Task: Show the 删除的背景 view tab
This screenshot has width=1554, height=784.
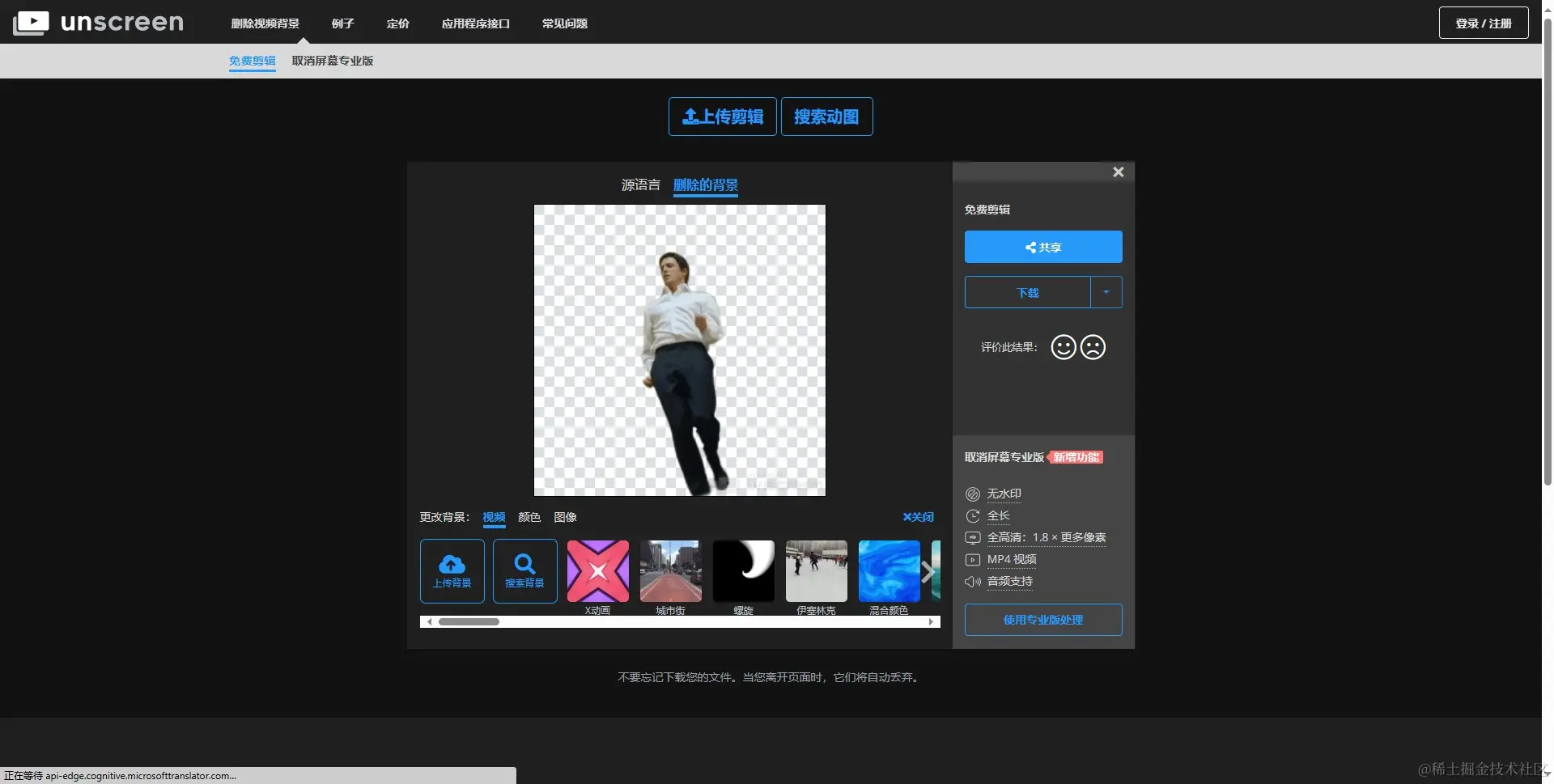Action: point(705,185)
